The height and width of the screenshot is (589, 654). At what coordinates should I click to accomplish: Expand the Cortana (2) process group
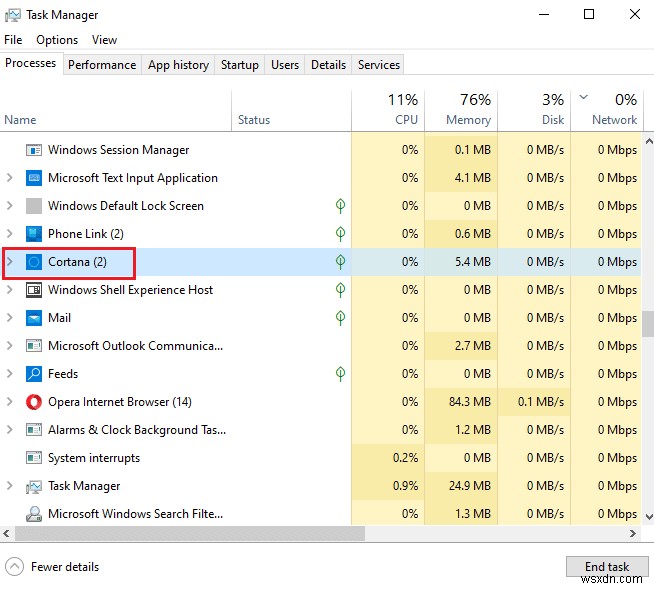(x=10, y=262)
